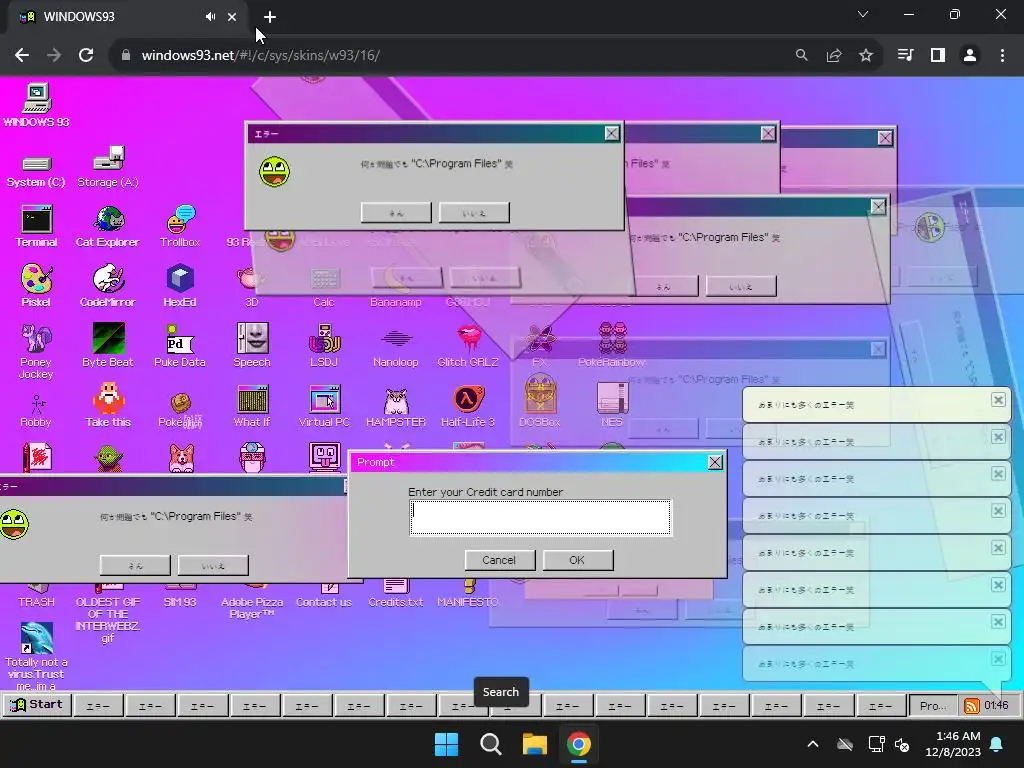Image resolution: width=1024 pixels, height=768 pixels.
Task: Open the WINDOWS 93 computer icon
Action: click(36, 104)
